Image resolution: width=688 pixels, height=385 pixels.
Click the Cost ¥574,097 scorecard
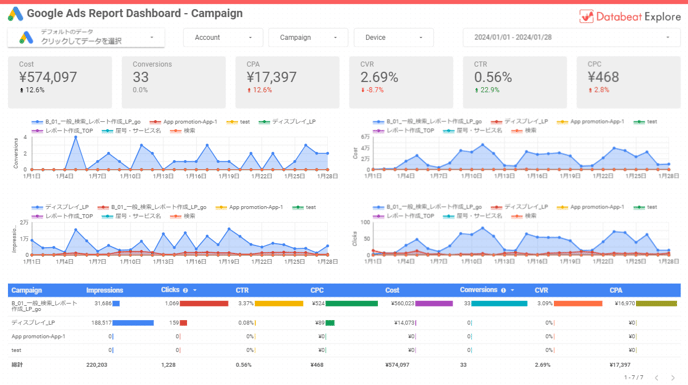[x=60, y=82]
